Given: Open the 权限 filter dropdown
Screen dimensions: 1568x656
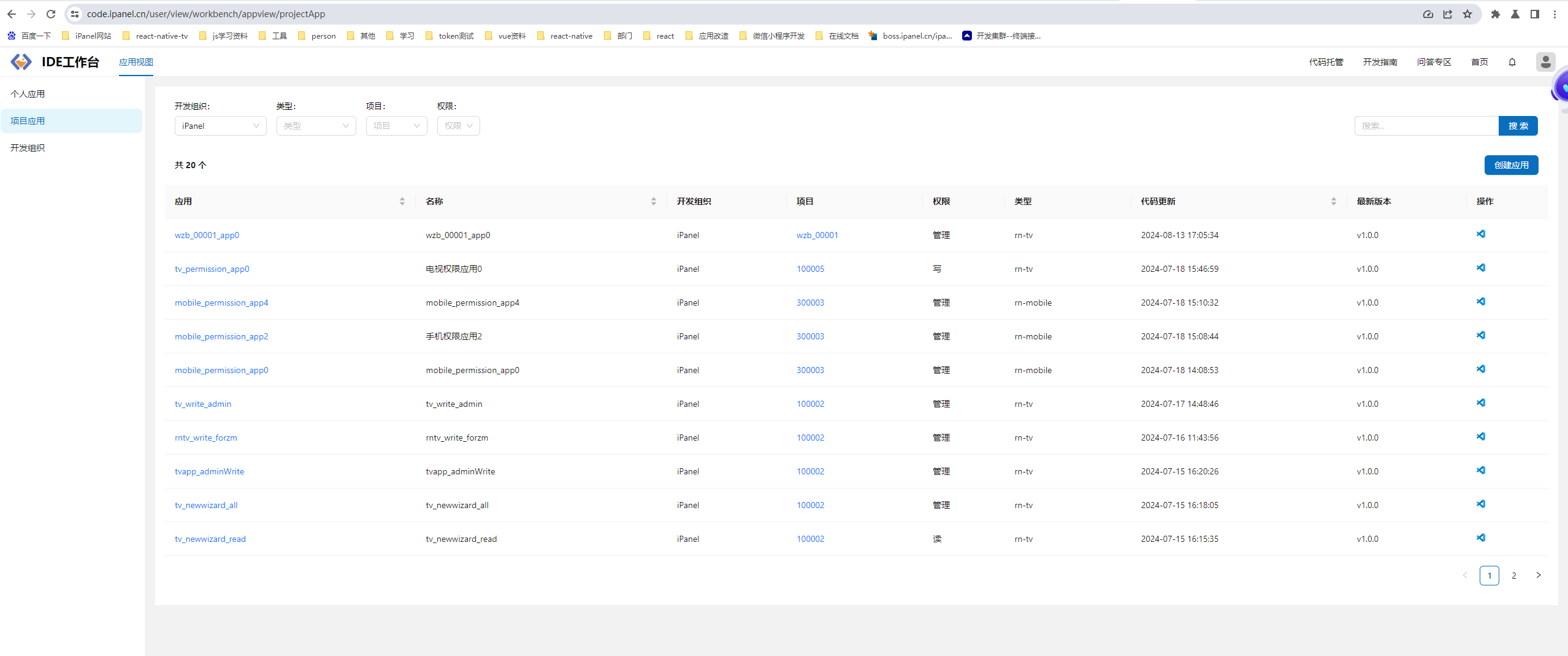Looking at the screenshot, I should (458, 126).
